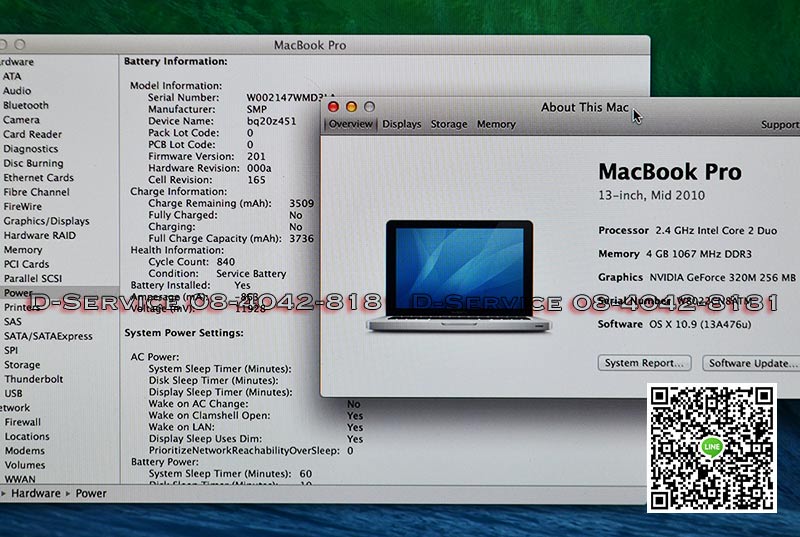Open the Support section in About This Mac
The width and height of the screenshot is (800, 537).
780,124
